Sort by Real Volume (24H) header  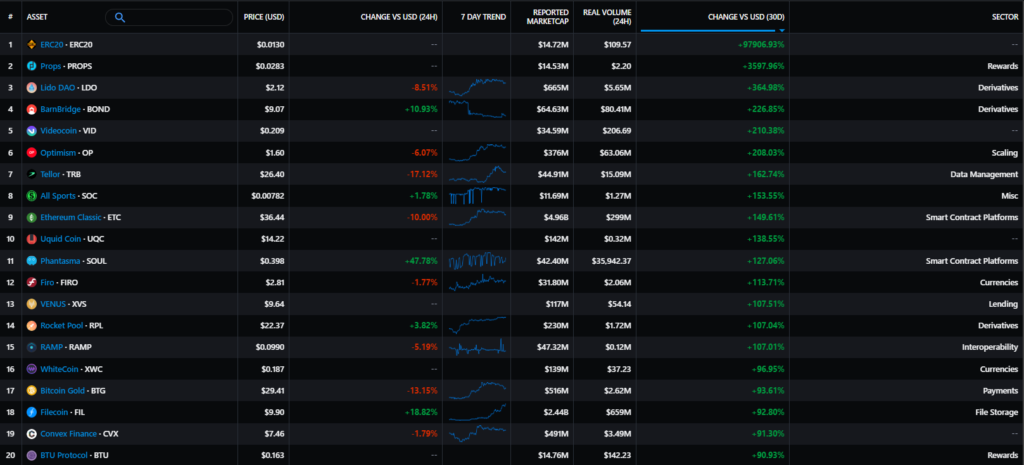(607, 17)
